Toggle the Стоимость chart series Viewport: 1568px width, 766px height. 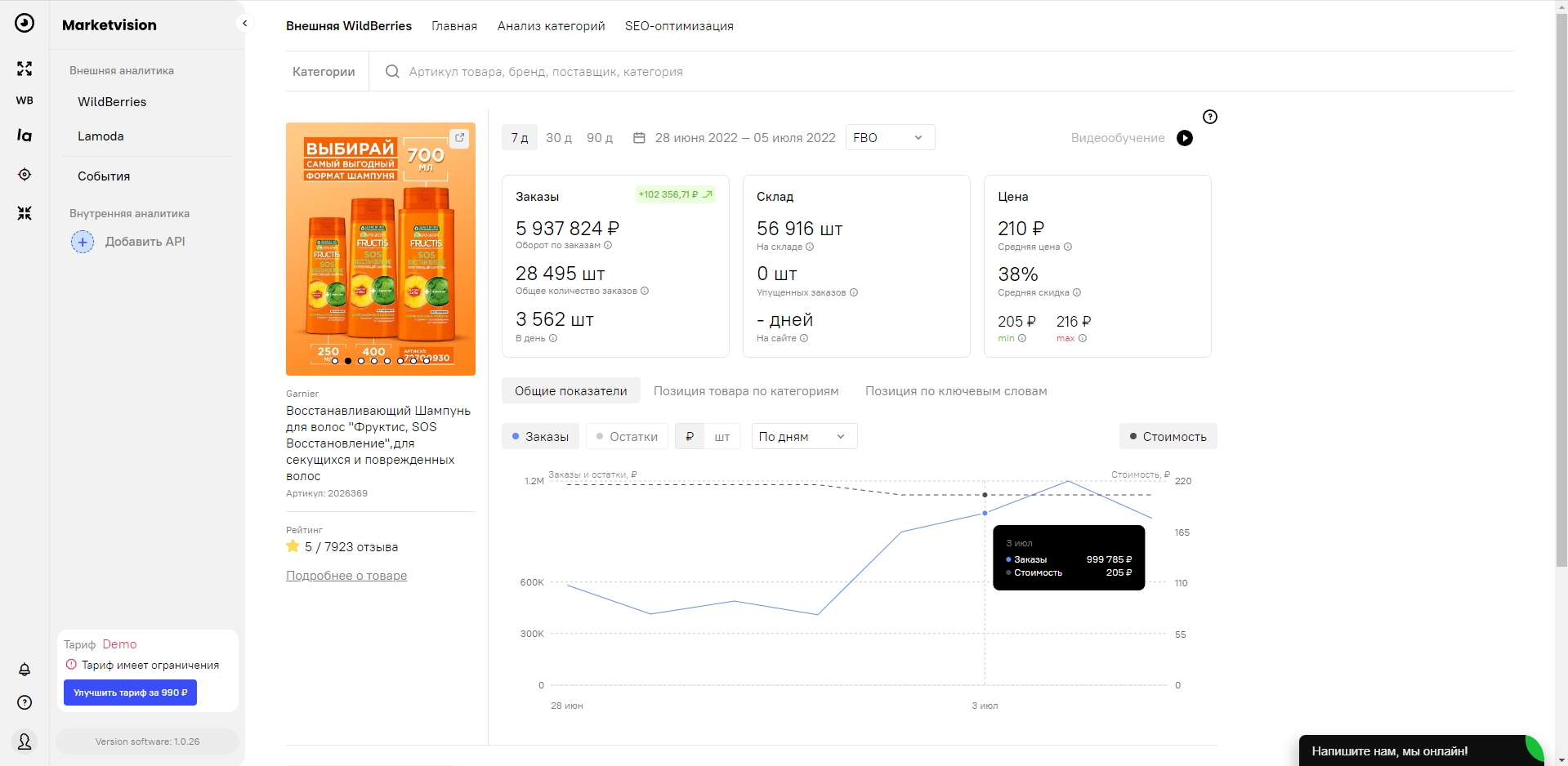click(x=1168, y=437)
